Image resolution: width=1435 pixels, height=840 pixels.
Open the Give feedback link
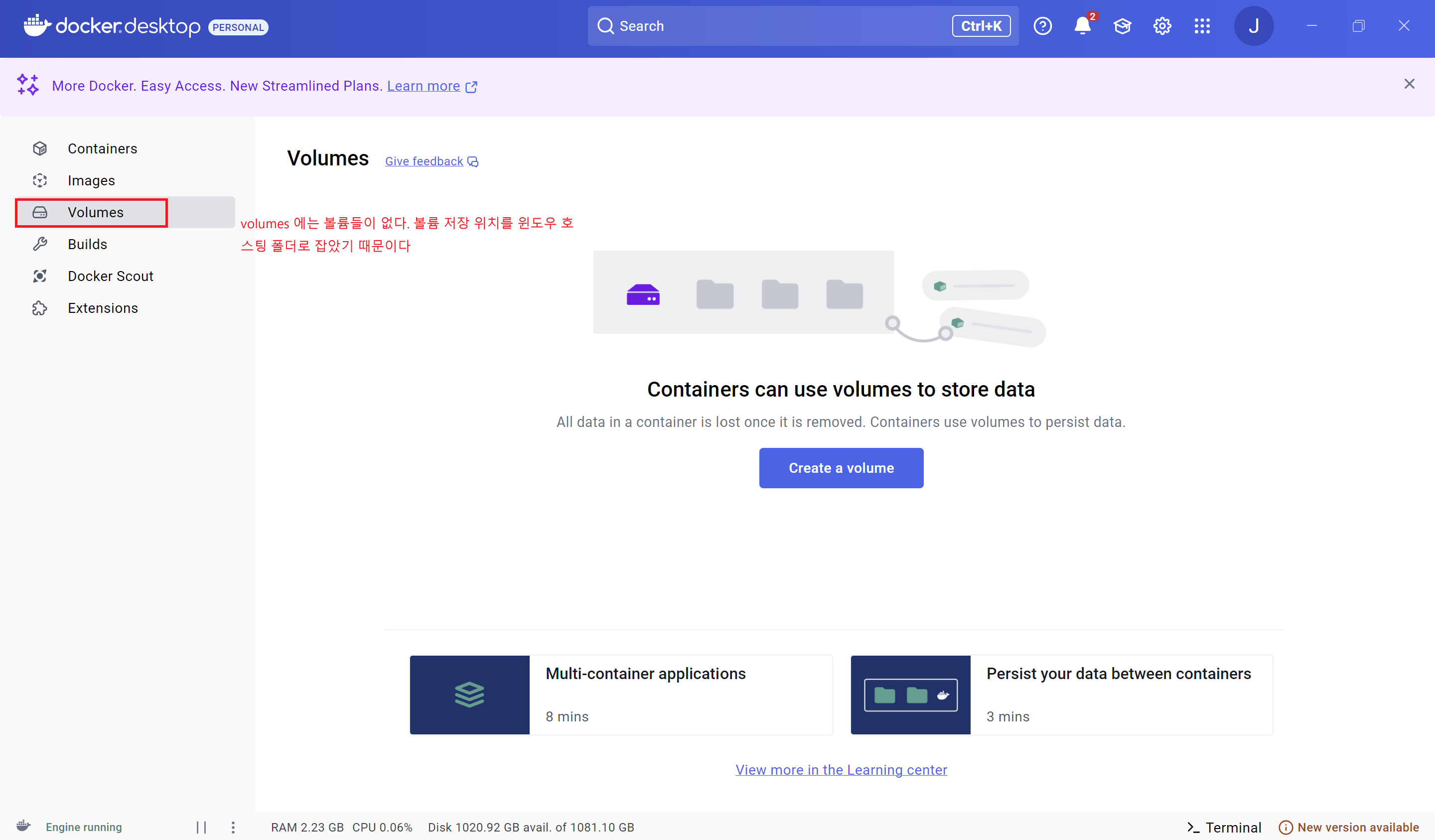pyautogui.click(x=424, y=162)
